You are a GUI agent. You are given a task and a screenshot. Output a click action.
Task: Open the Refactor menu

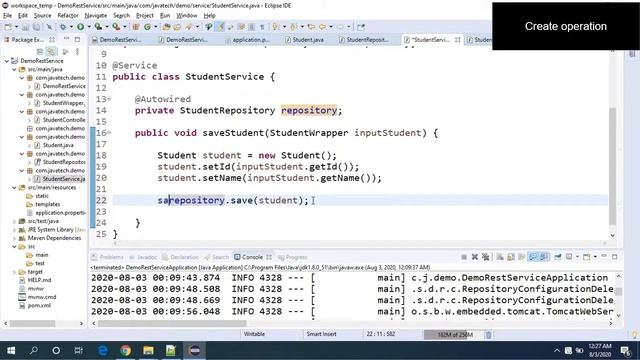[68, 16]
